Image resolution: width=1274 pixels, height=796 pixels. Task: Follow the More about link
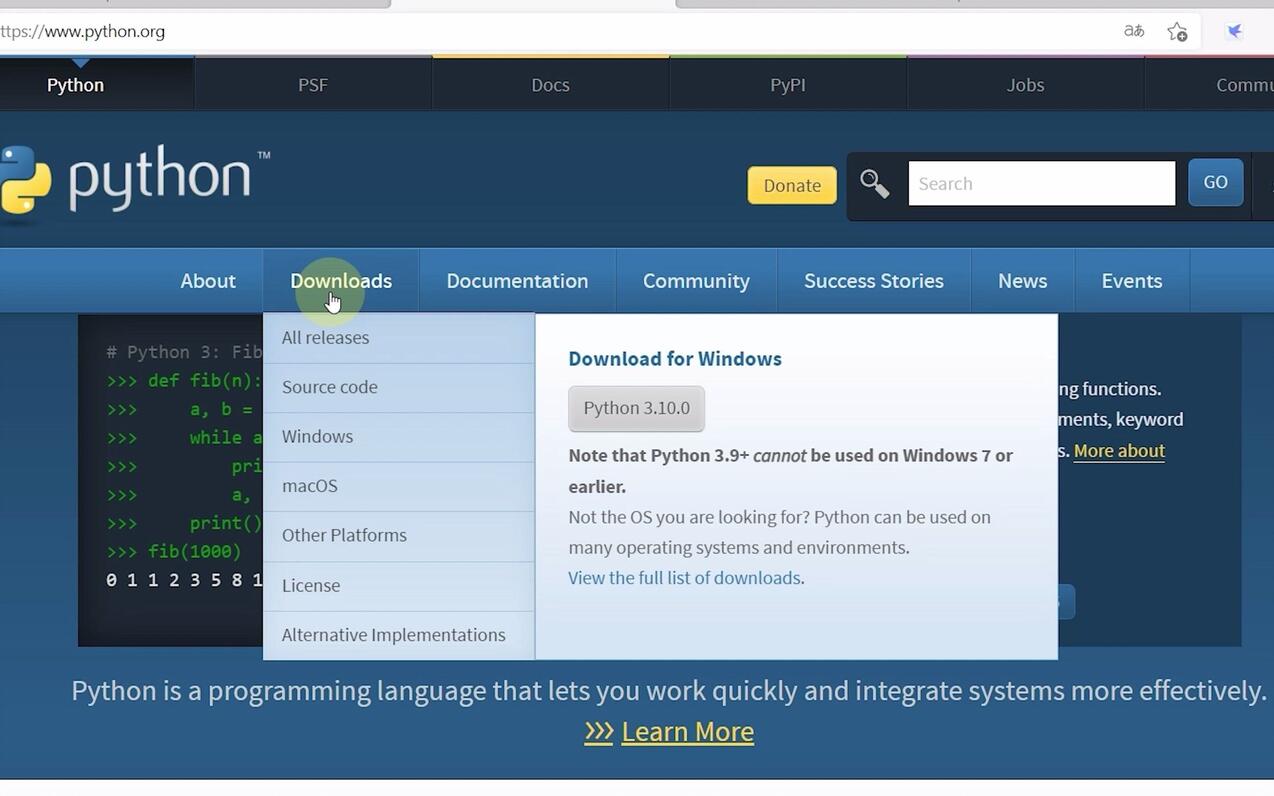1119,451
